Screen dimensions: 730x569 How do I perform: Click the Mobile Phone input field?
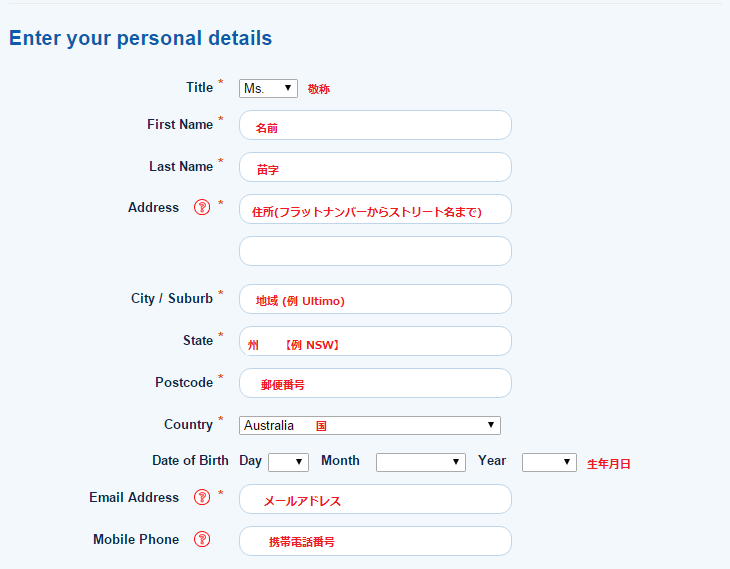click(x=375, y=541)
